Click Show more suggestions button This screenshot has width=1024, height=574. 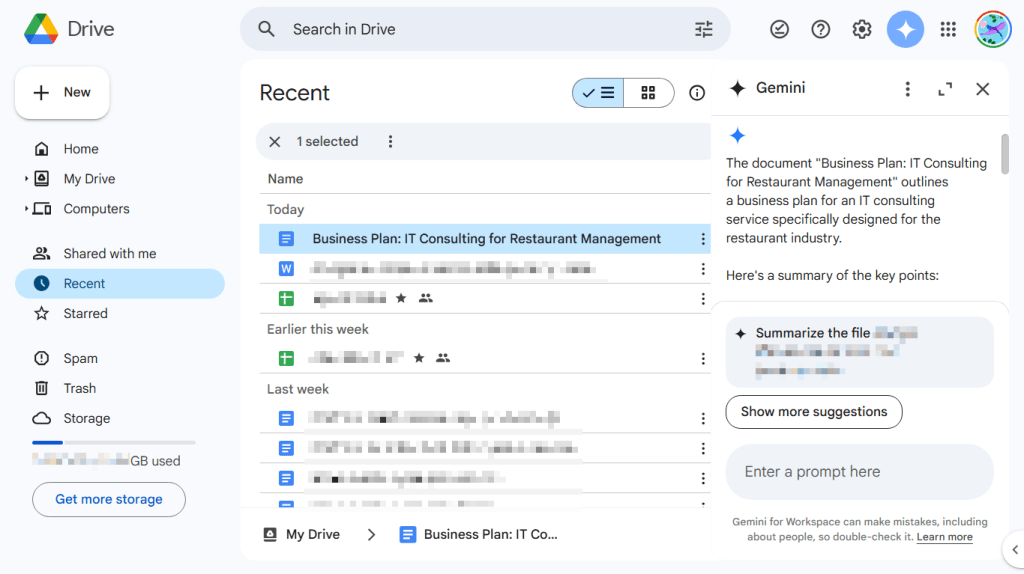tap(813, 412)
